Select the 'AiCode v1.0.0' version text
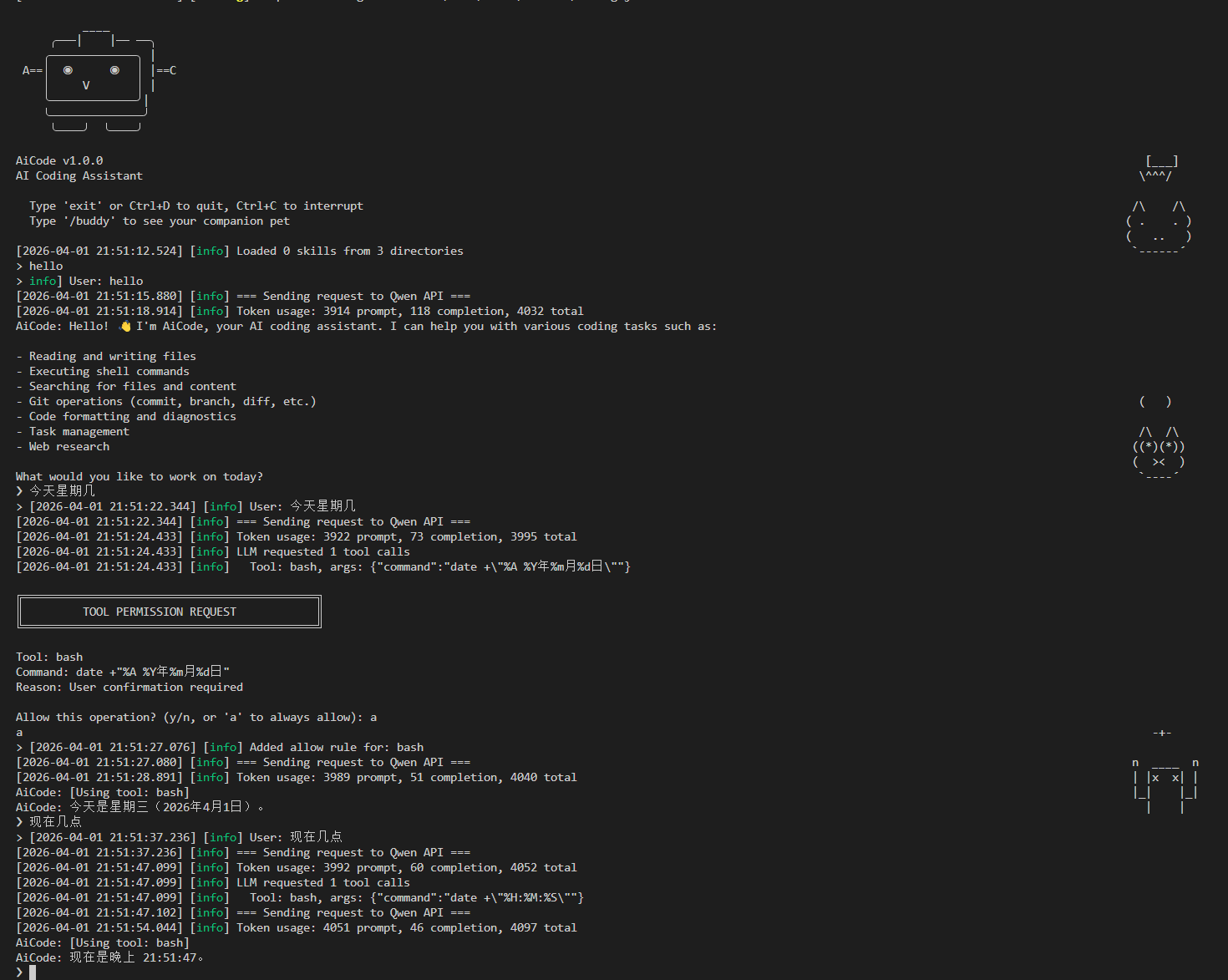Viewport: 1228px width, 980px height. click(59, 160)
